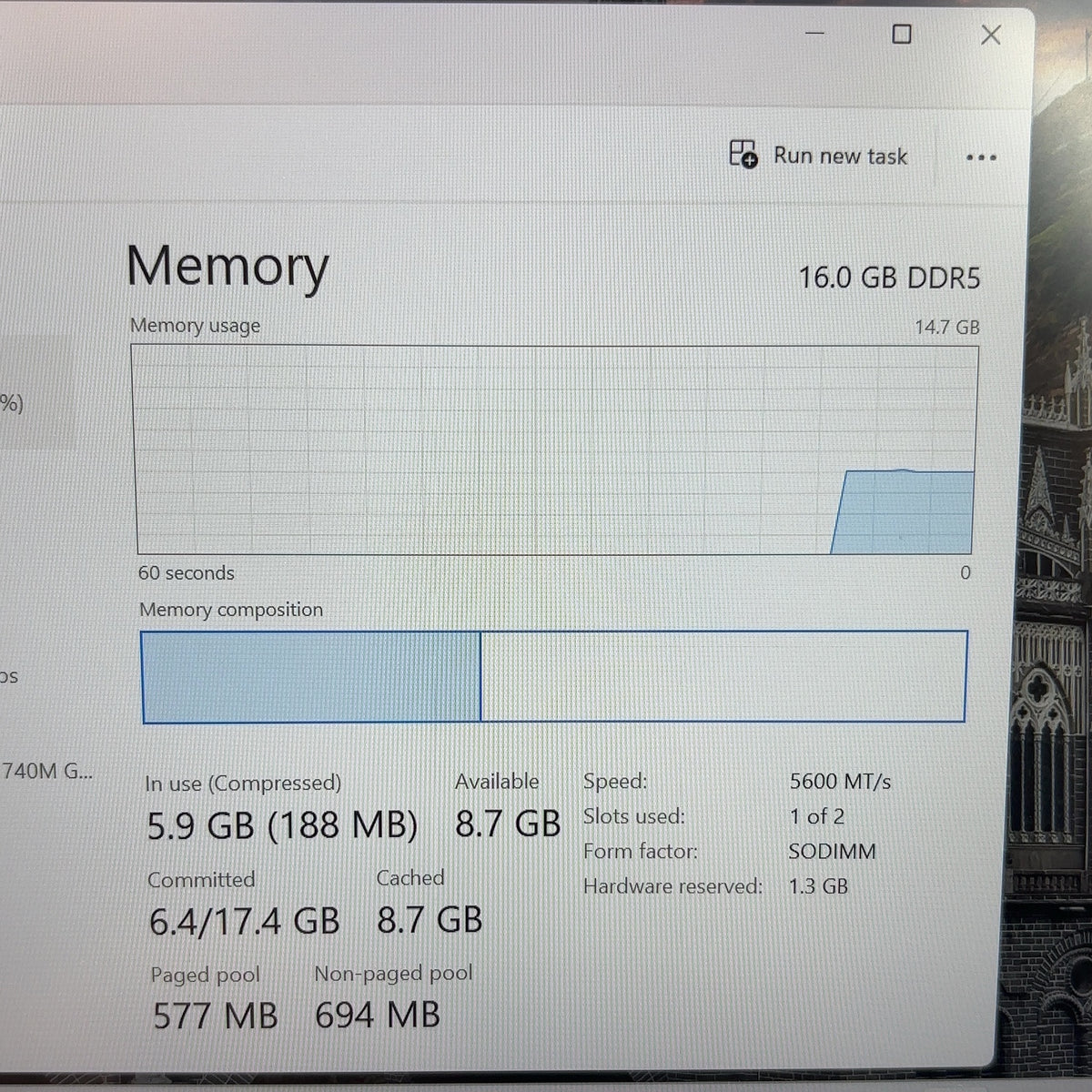This screenshot has height=1092, width=1092.
Task: Click the Run new task icon
Action: point(743,154)
